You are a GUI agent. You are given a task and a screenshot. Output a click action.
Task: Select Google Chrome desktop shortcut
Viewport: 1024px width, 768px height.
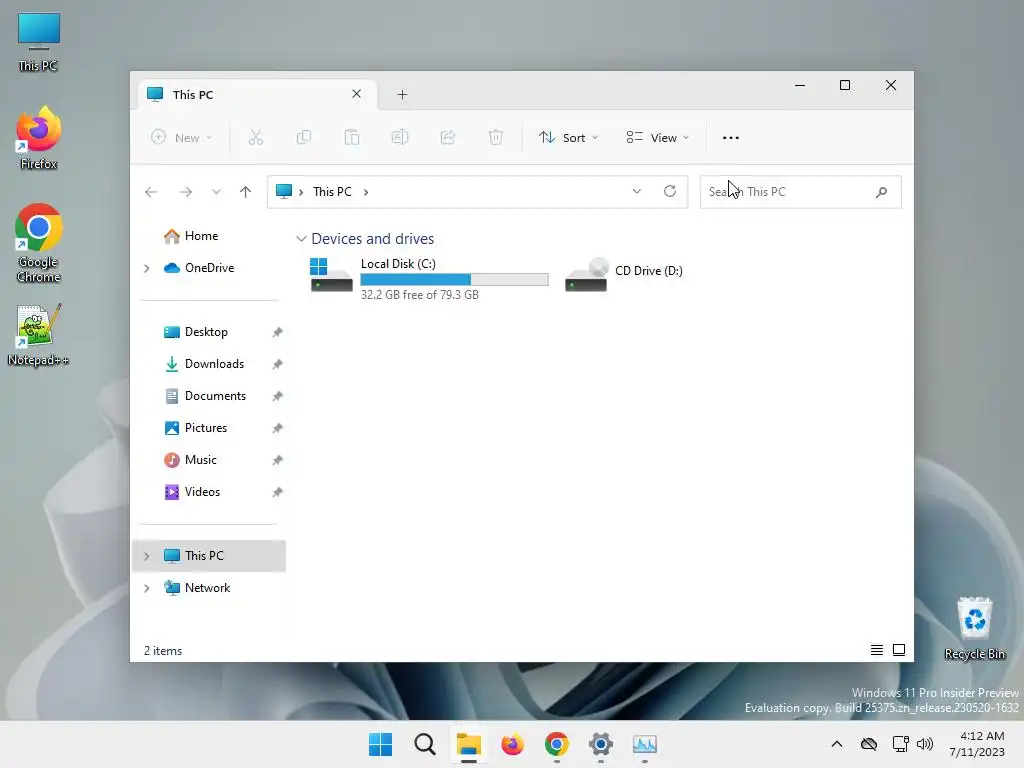[39, 244]
